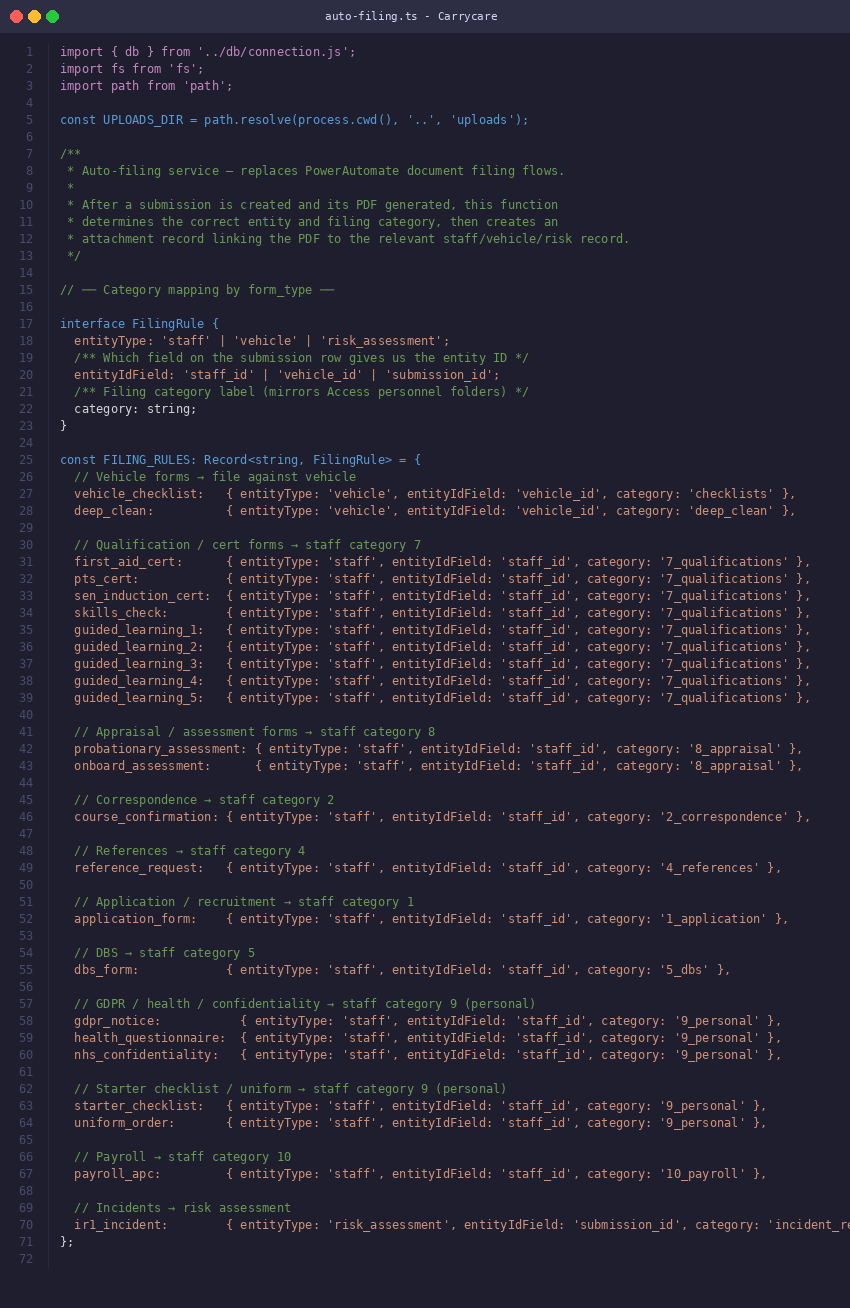Click the yellow minimize window button
The height and width of the screenshot is (1308, 850).
click(x=34, y=16)
